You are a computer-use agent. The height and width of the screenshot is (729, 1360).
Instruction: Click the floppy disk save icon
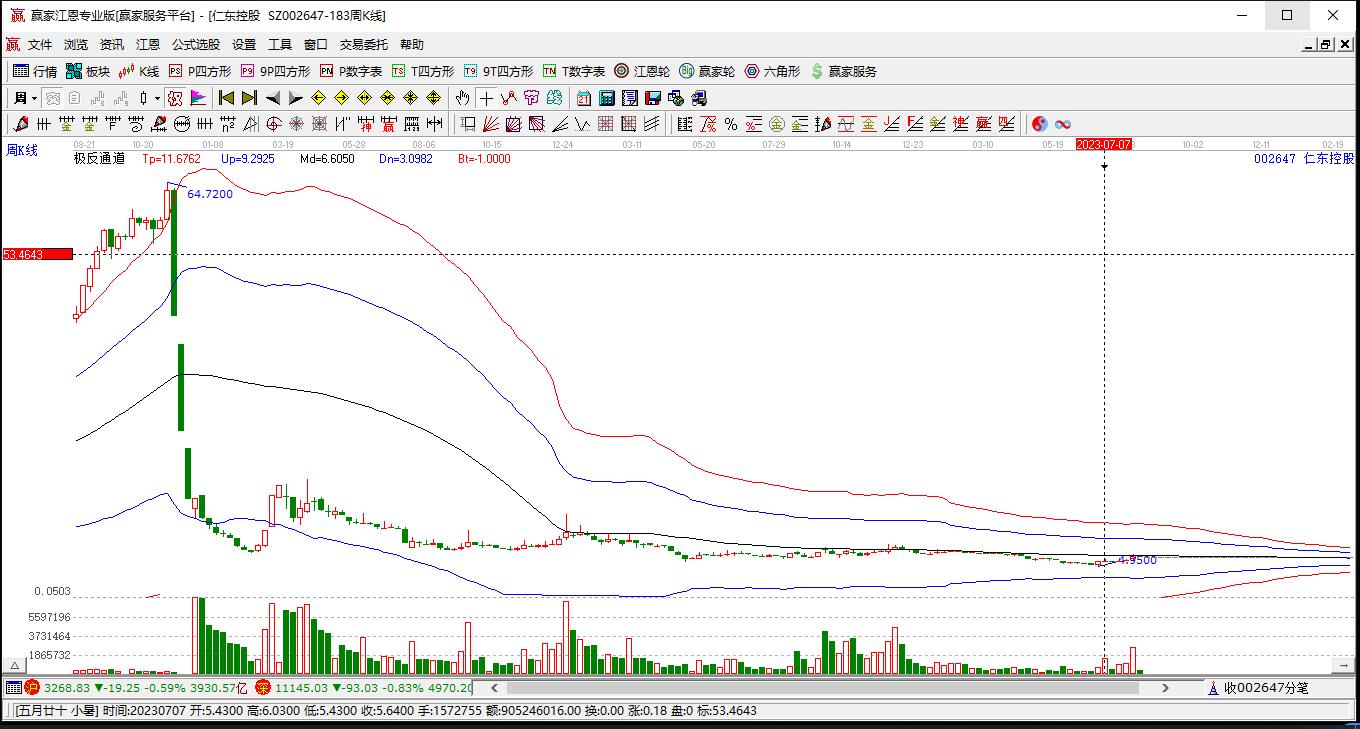click(x=653, y=98)
